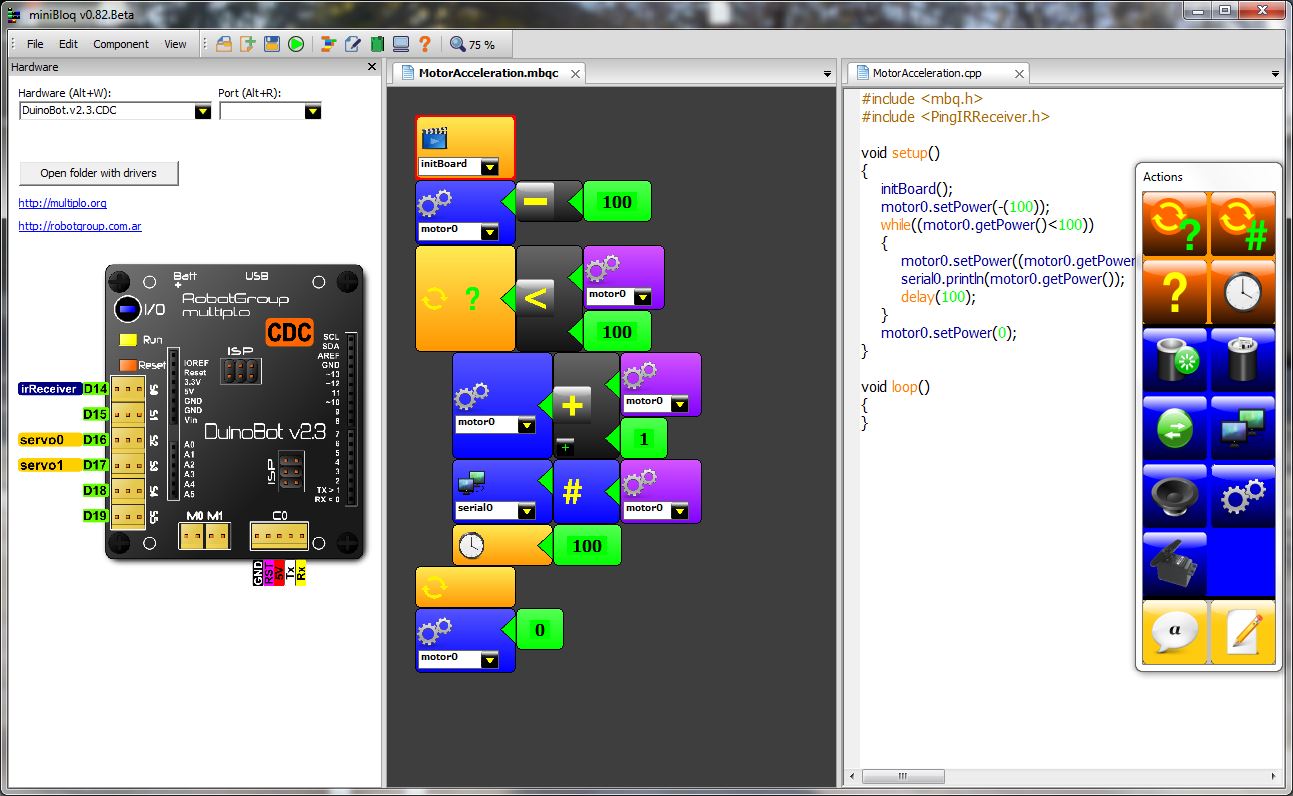Click the magnifier zoom 75 % control

472,44
